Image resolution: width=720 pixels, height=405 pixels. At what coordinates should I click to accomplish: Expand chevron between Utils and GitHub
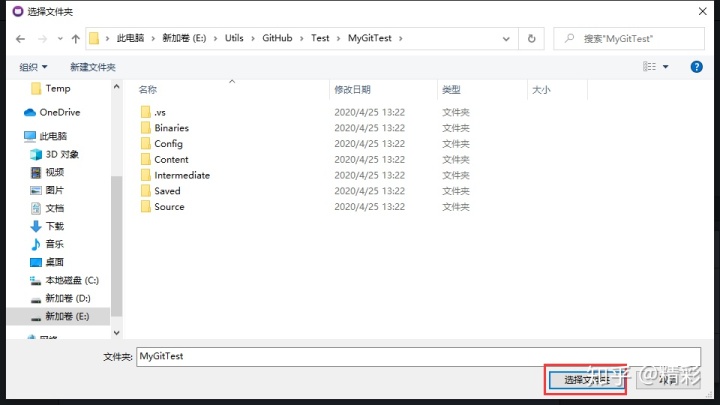[x=253, y=39]
